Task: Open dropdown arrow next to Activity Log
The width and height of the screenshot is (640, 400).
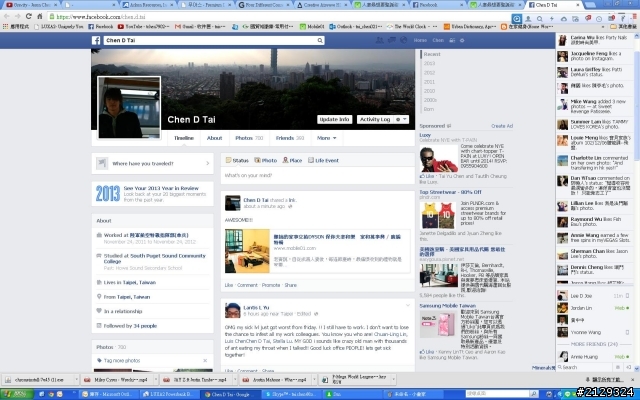Action: 404,119
